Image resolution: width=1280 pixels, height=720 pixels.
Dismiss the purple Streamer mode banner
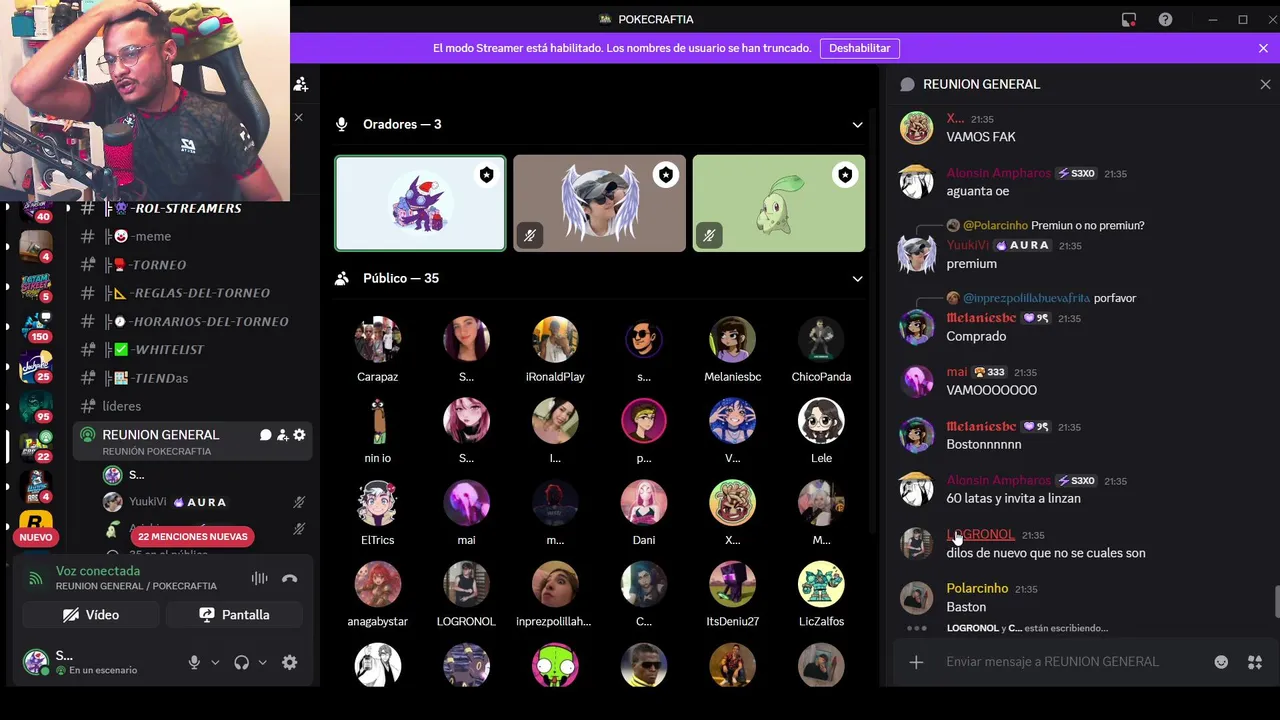pos(1263,48)
